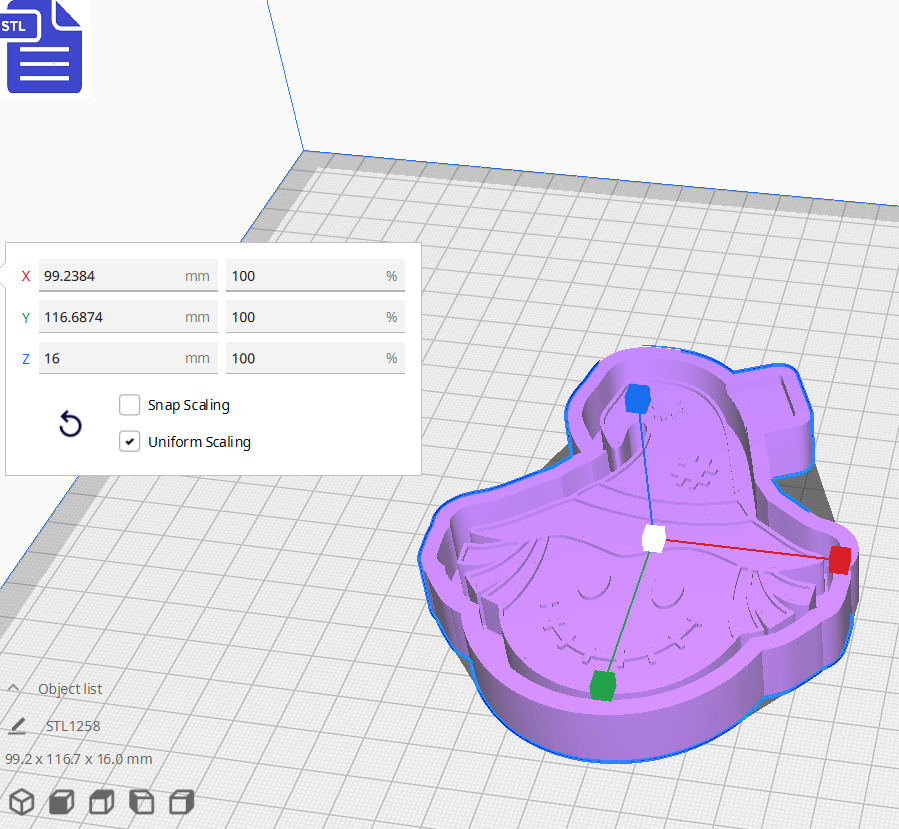Click the Z height field showing 16
The height and width of the screenshot is (829, 899).
[128, 357]
